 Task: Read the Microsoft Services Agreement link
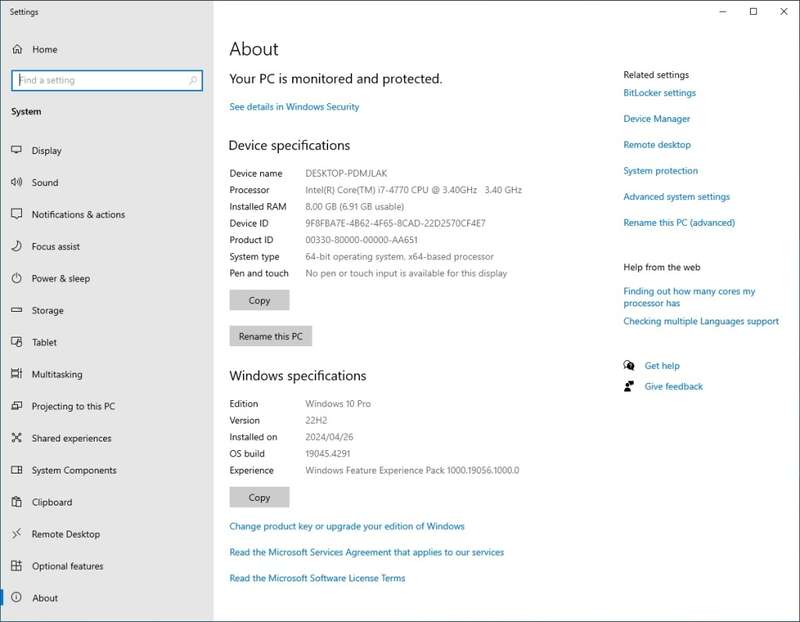(x=367, y=552)
